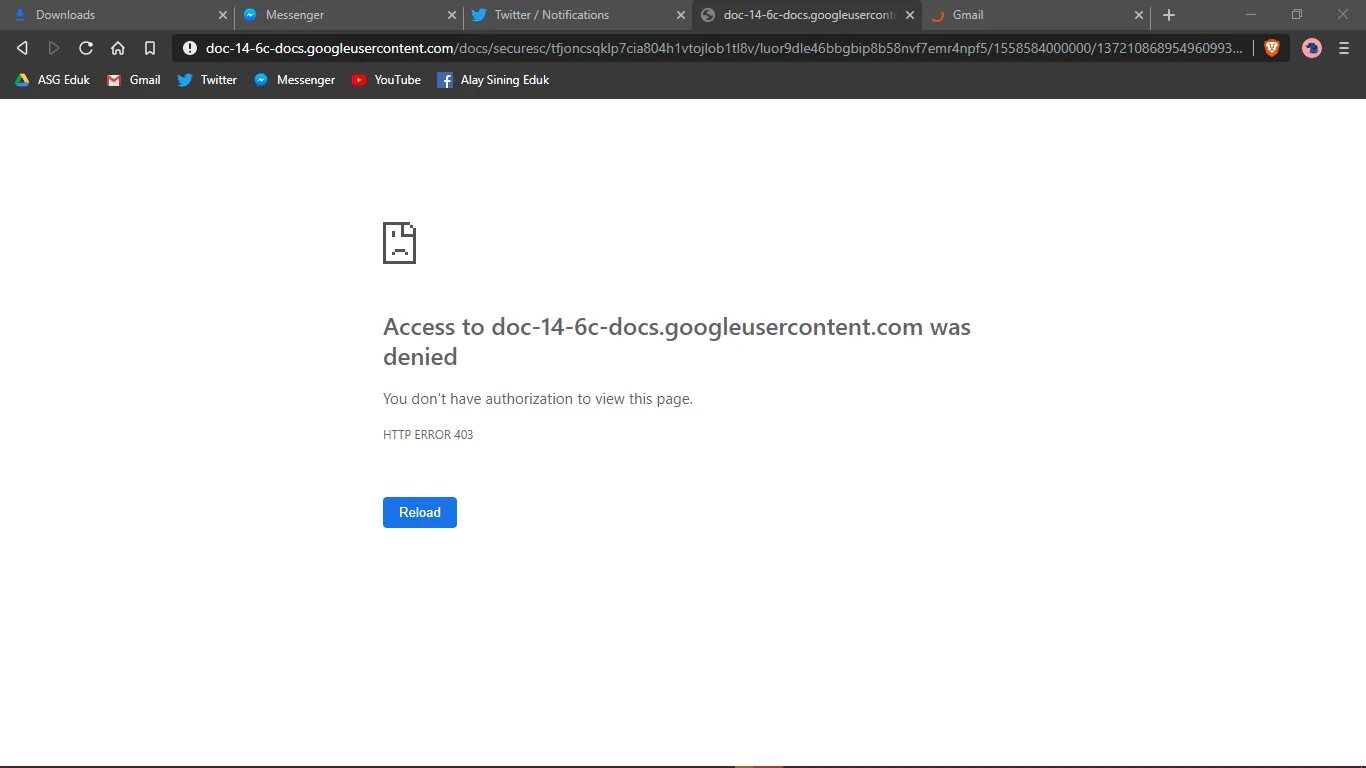Click the HTTP ERROR 403 text

pyautogui.click(x=428, y=435)
